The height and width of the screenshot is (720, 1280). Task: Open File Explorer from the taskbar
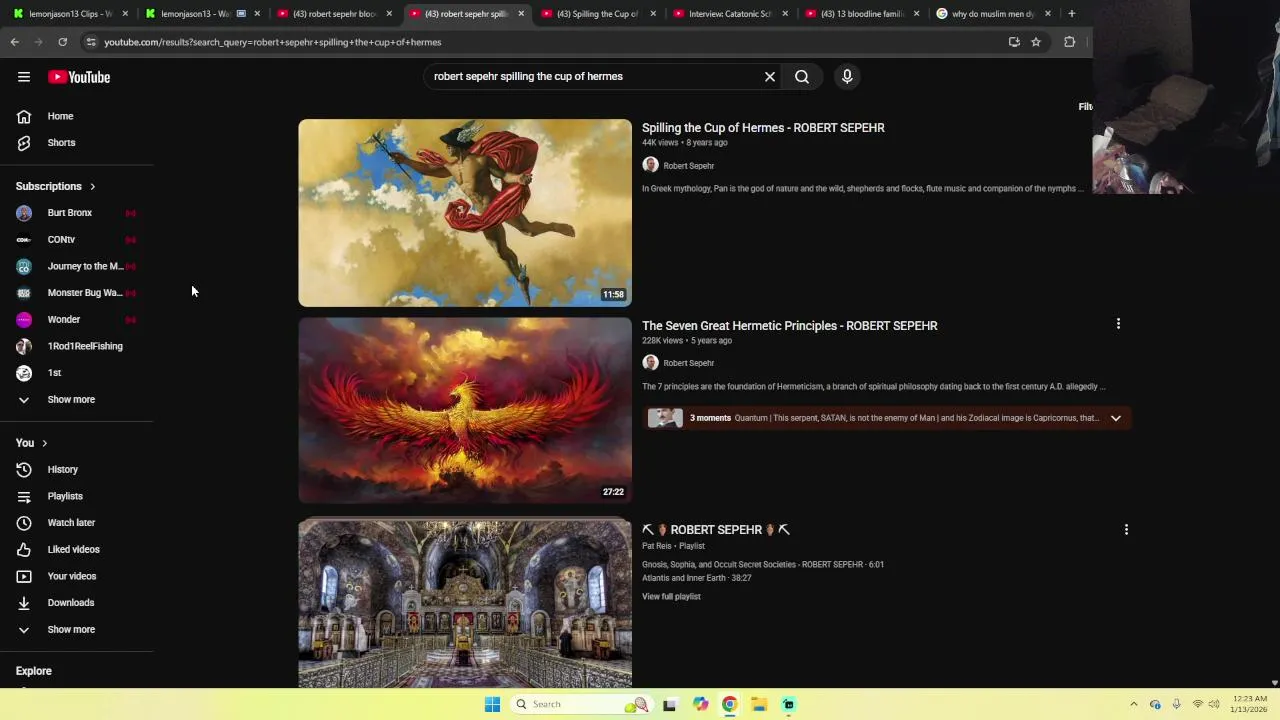coord(759,704)
